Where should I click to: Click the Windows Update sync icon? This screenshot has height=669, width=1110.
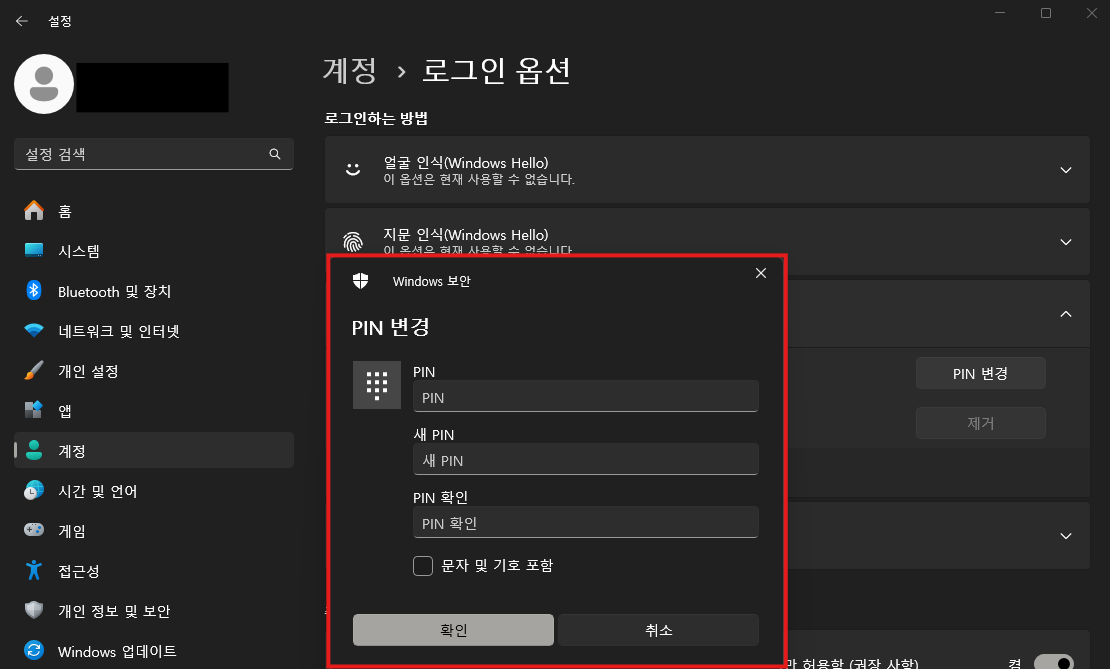click(33, 650)
